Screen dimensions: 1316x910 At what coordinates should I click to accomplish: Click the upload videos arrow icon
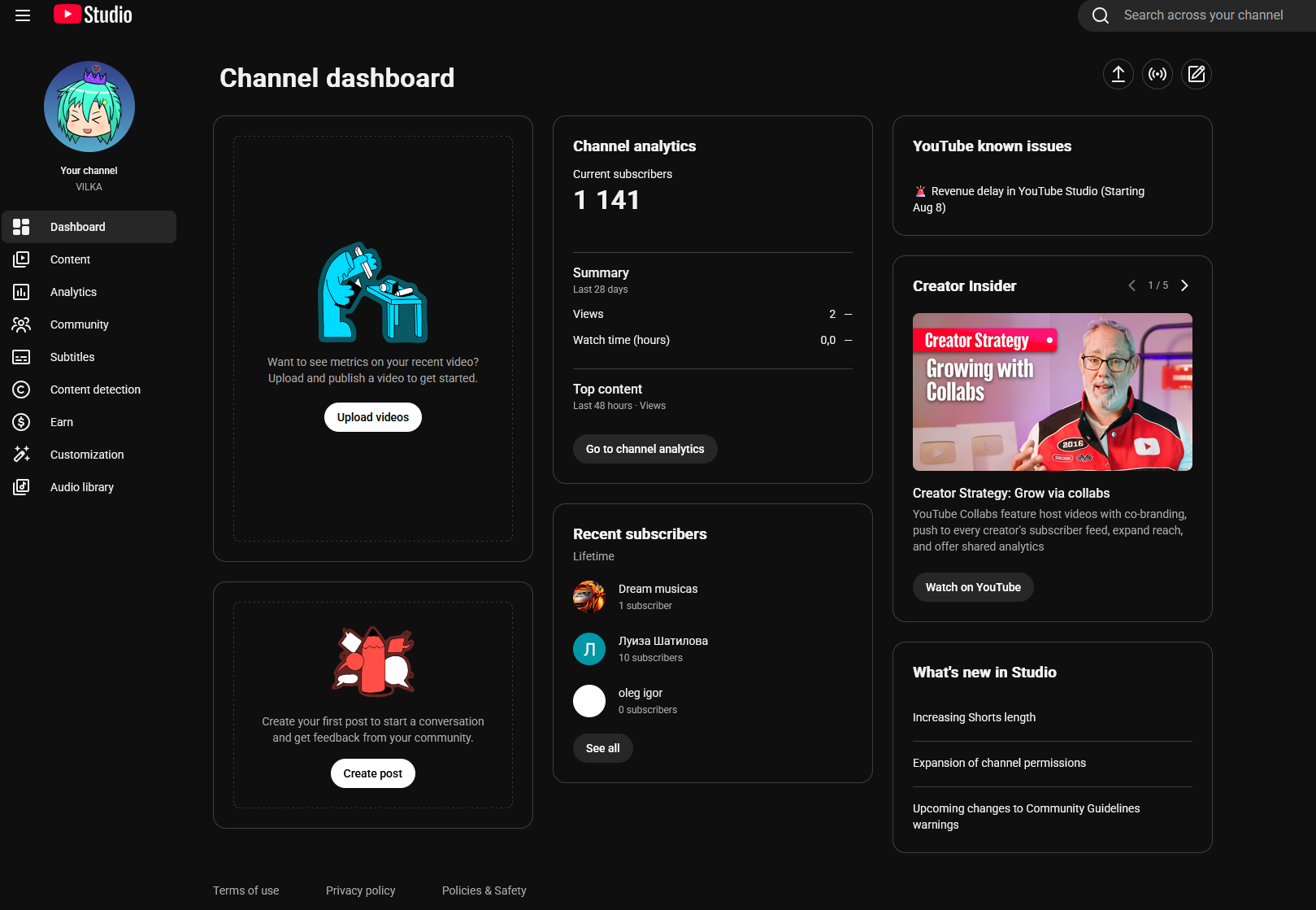pyautogui.click(x=1118, y=74)
